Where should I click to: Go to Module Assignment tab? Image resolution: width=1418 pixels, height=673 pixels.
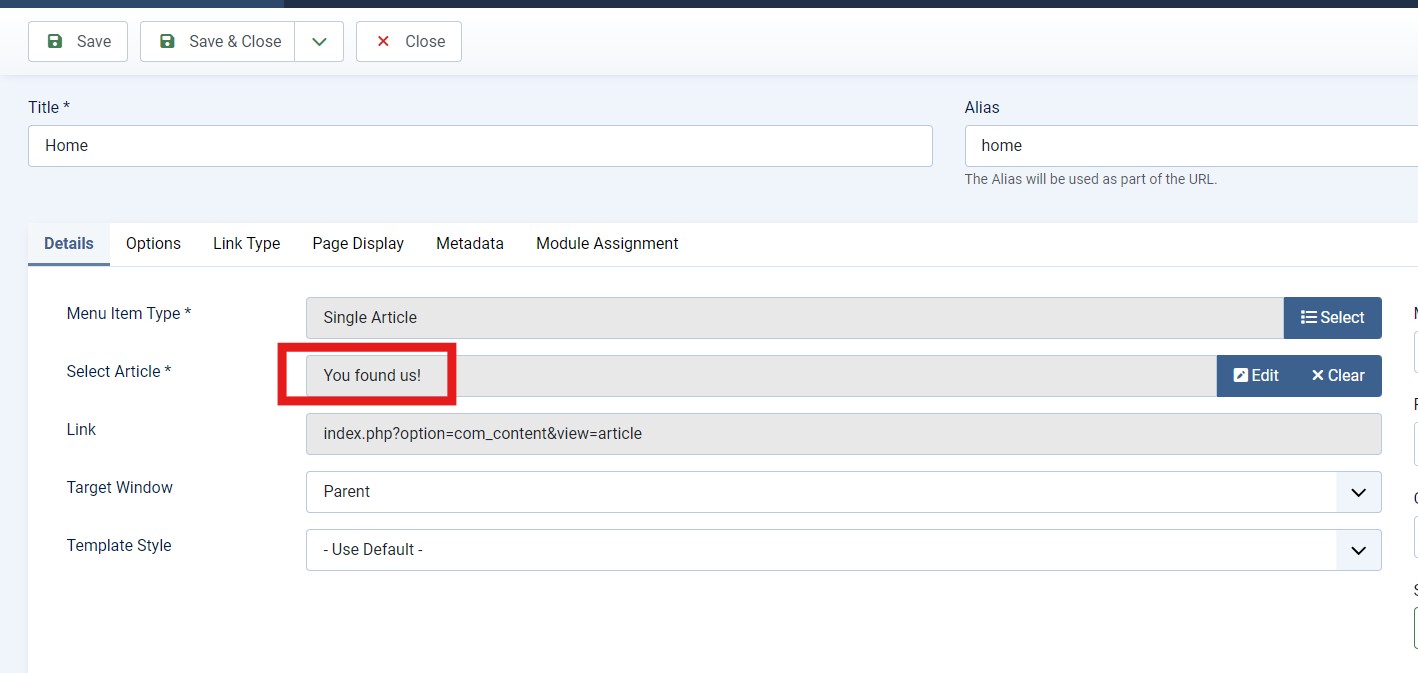tap(607, 244)
